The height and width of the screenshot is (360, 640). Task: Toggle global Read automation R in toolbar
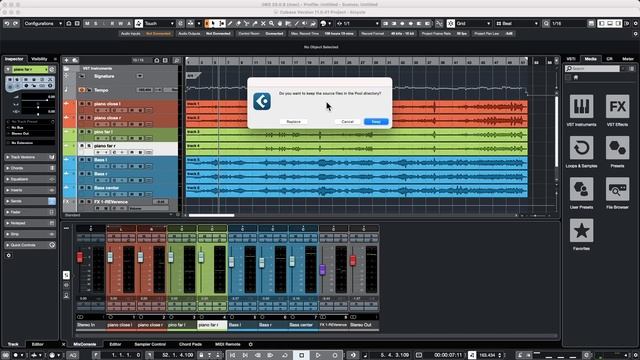tap(112, 24)
